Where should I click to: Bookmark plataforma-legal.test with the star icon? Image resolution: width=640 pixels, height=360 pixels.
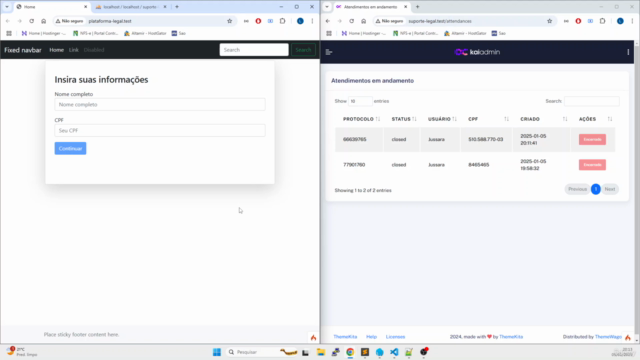click(229, 21)
